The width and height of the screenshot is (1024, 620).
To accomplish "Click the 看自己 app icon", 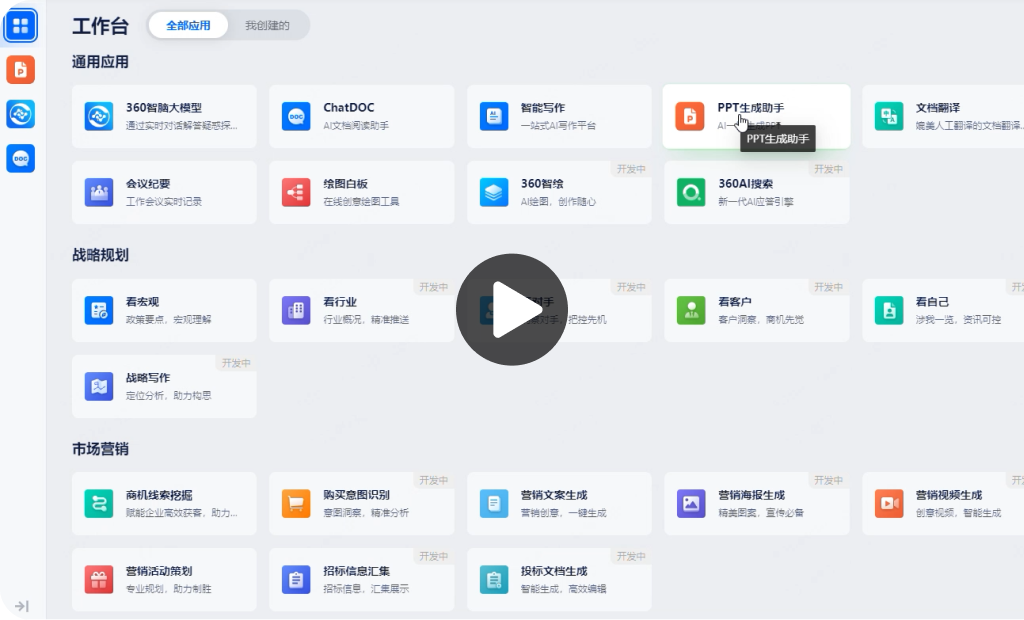I will tap(889, 310).
